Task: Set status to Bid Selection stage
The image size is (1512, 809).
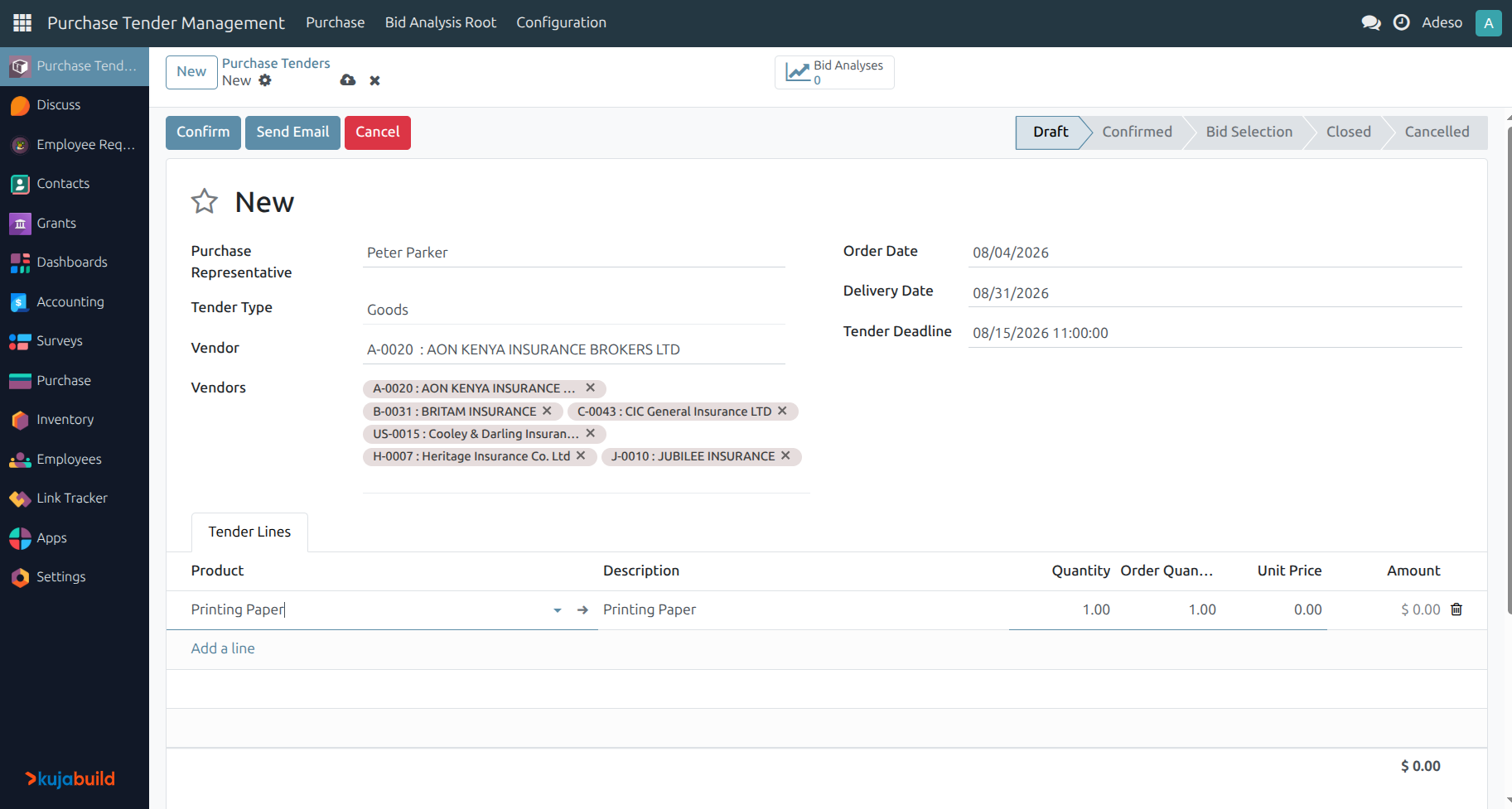Action: tap(1249, 132)
